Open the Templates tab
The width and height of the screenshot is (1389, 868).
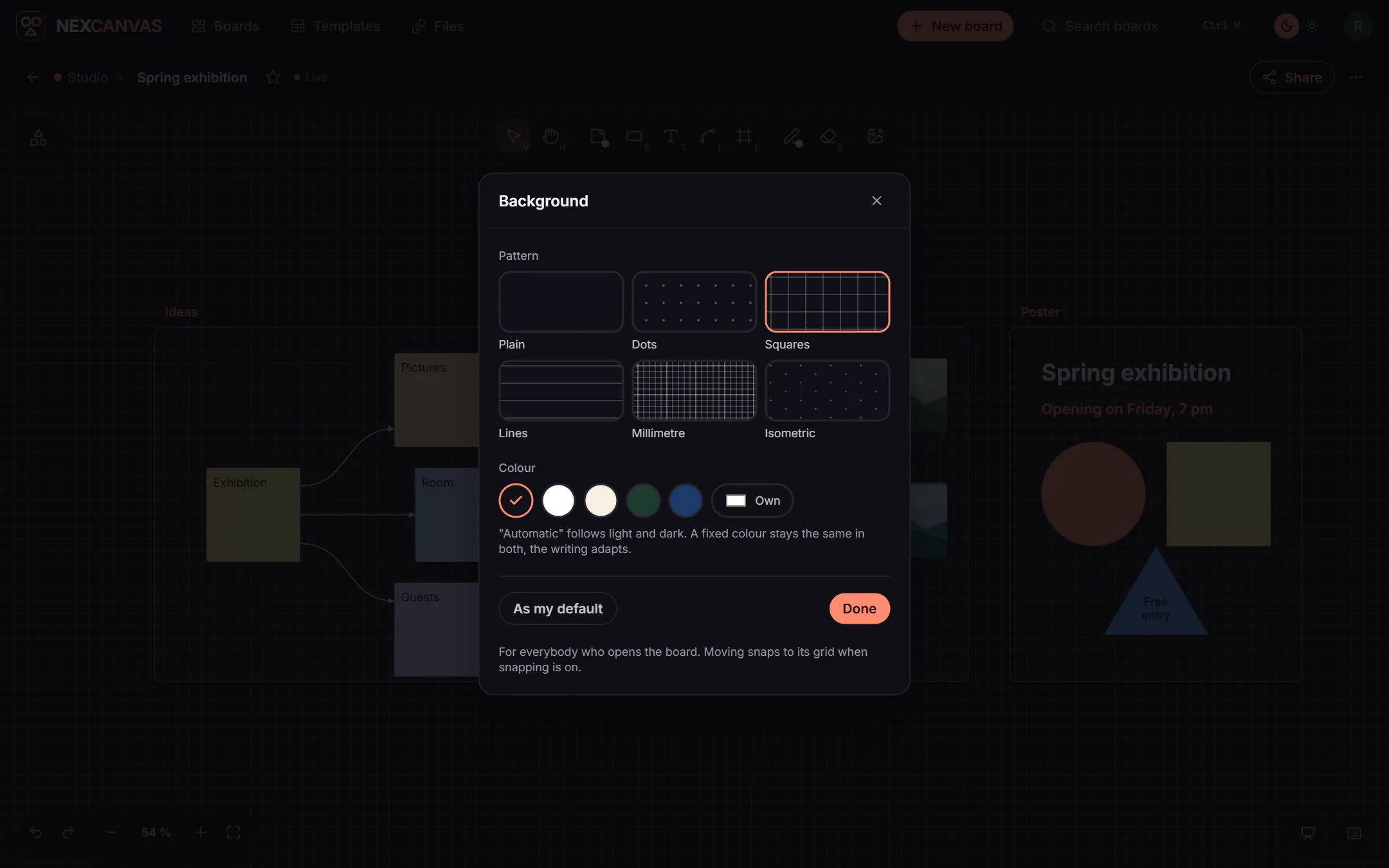(335, 26)
